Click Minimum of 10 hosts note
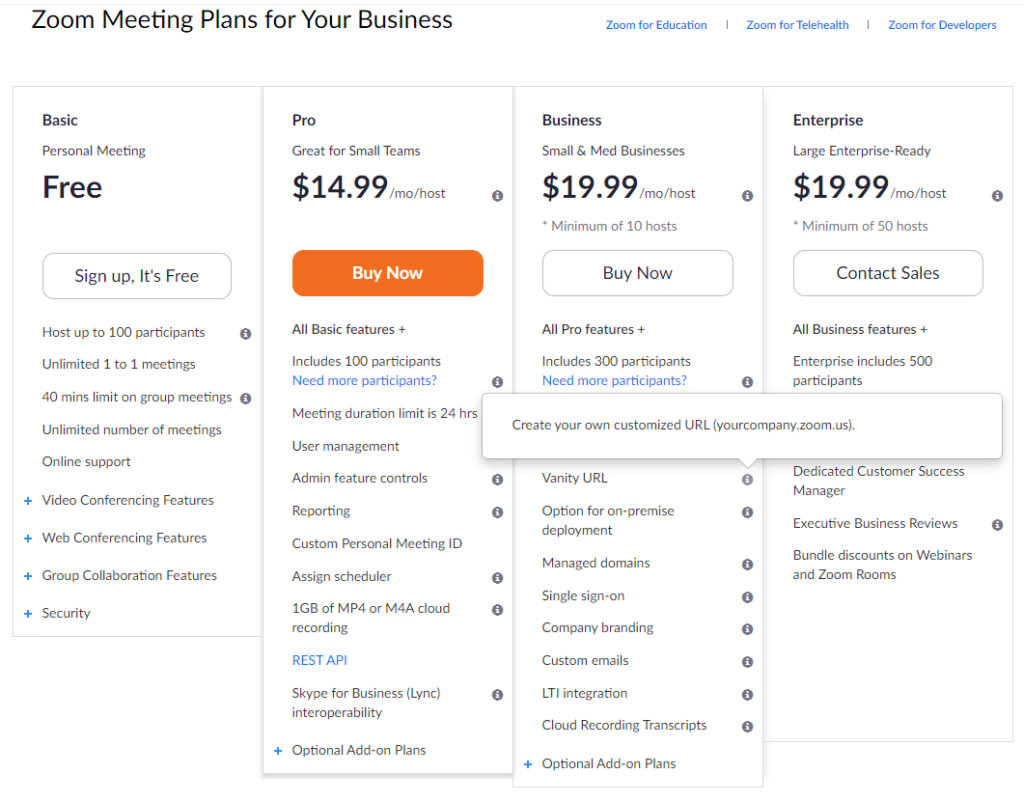The height and width of the screenshot is (802, 1024). 610,226
